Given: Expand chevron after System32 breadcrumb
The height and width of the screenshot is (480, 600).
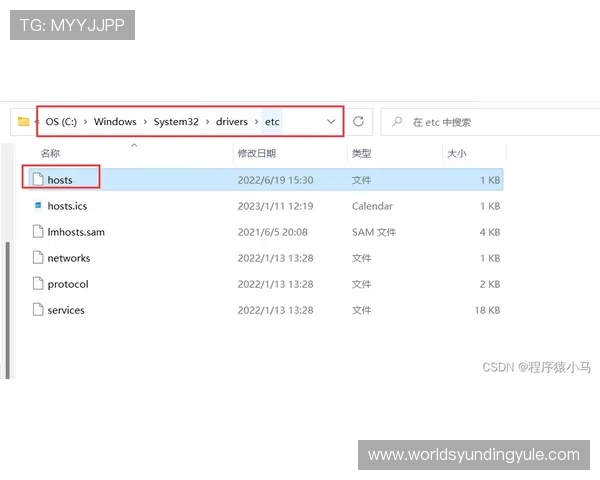Looking at the screenshot, I should [207, 122].
